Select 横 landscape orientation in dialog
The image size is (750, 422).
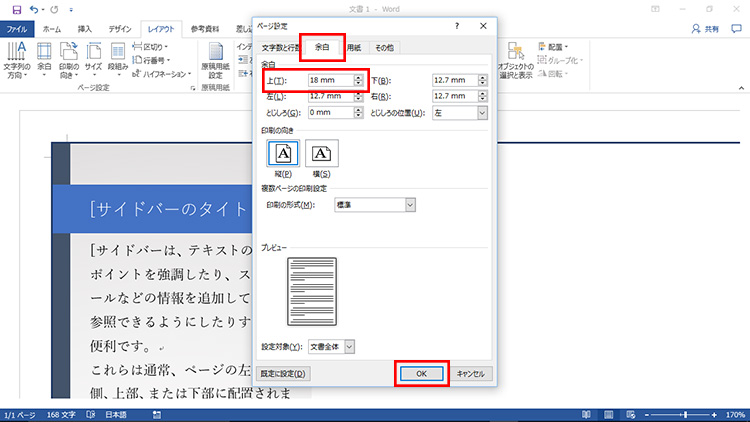(x=322, y=153)
